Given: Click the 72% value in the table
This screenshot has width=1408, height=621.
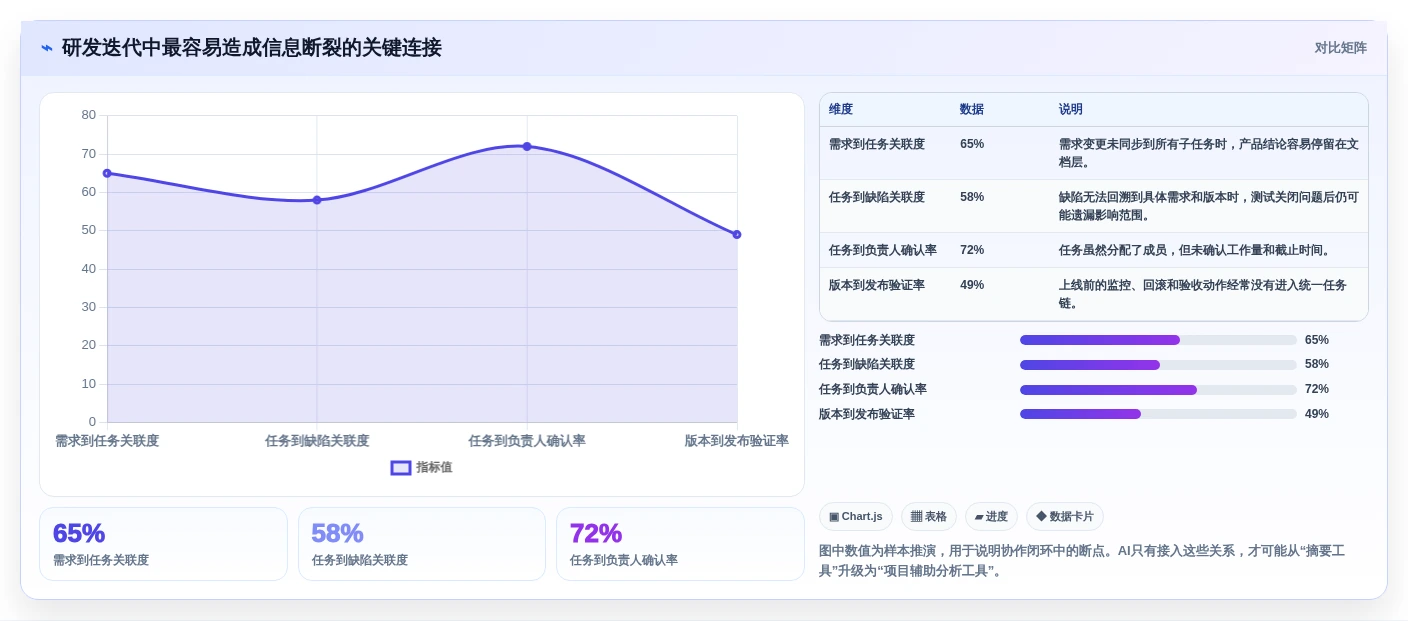Looking at the screenshot, I should [x=972, y=250].
